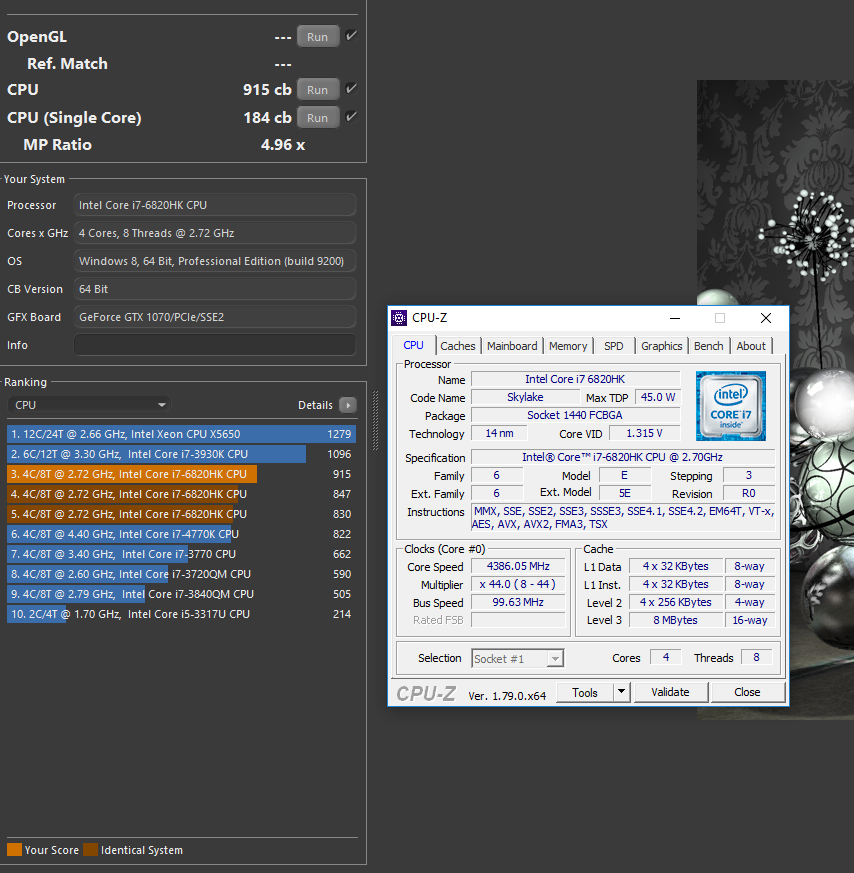The width and height of the screenshot is (854, 873).
Task: Select ranking row 6 Core i7-4770K
Action: click(181, 534)
